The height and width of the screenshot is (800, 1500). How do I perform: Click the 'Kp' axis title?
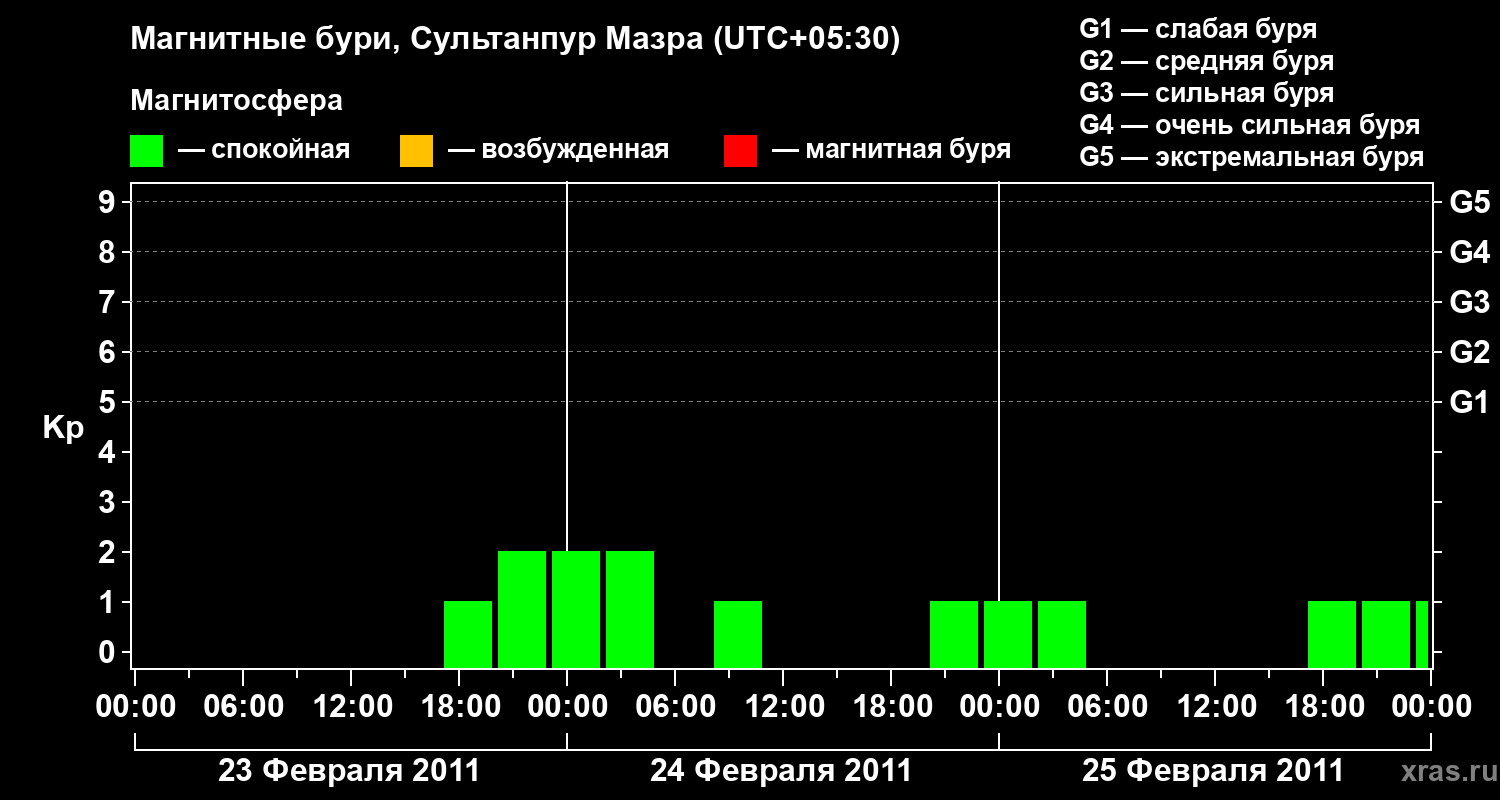click(63, 428)
